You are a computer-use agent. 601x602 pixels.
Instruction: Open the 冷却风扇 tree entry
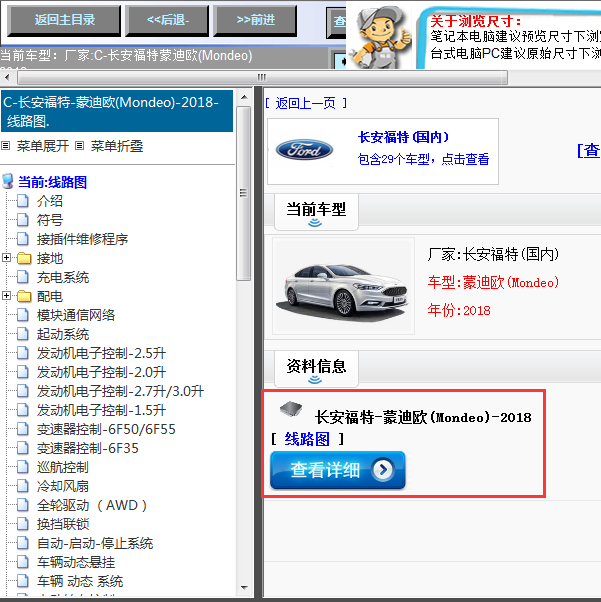pyautogui.click(x=63, y=486)
